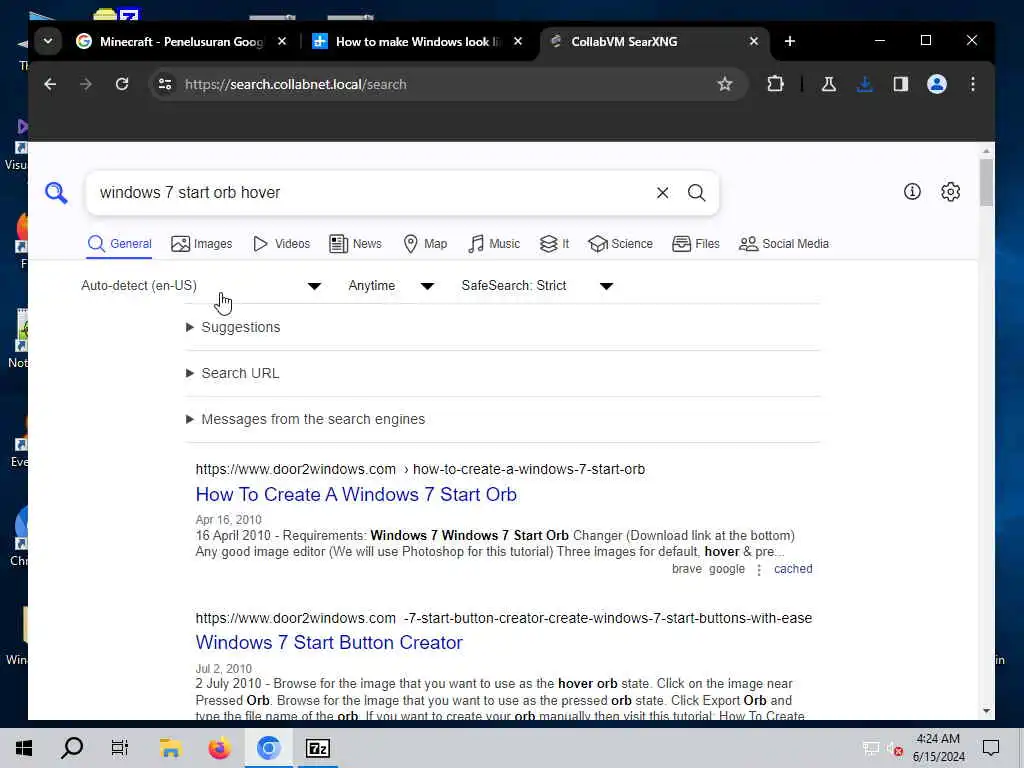The image size is (1024, 768).
Task: Switch to How to make Windows tab
Action: (418, 42)
